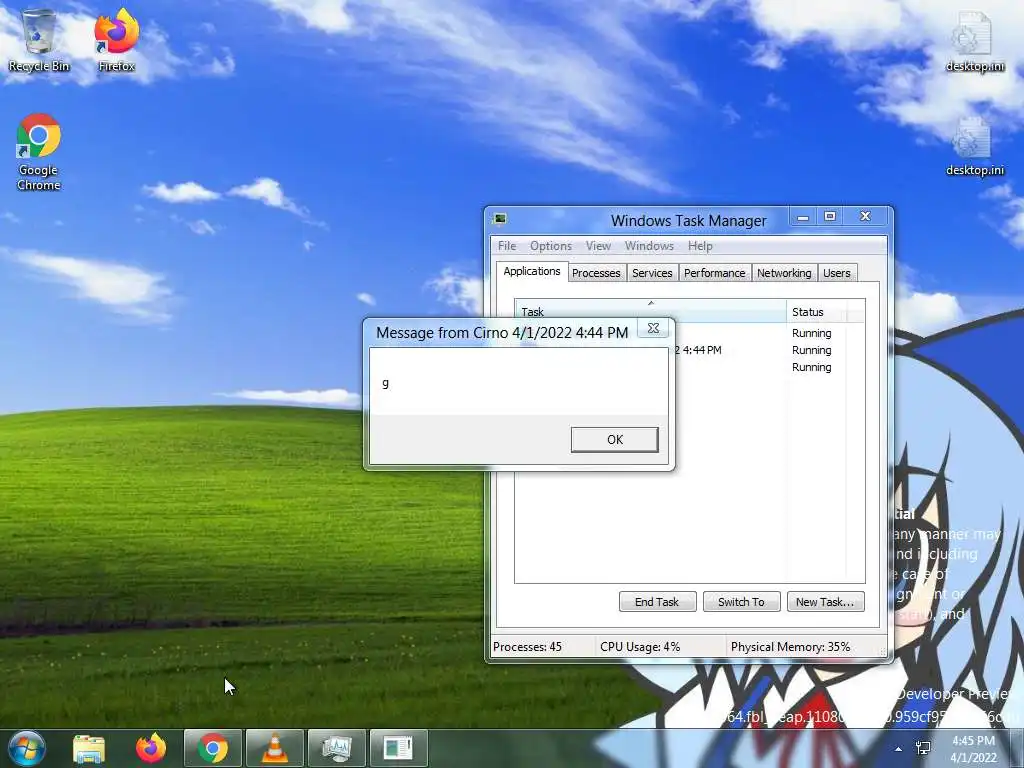The image size is (1024, 768).
Task: Switch to the Performance tab
Action: tap(714, 273)
